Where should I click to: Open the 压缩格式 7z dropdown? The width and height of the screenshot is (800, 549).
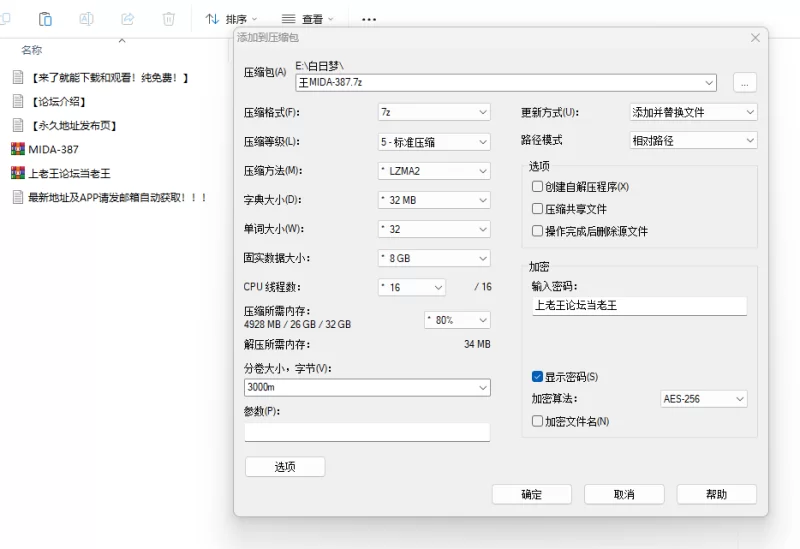[434, 112]
